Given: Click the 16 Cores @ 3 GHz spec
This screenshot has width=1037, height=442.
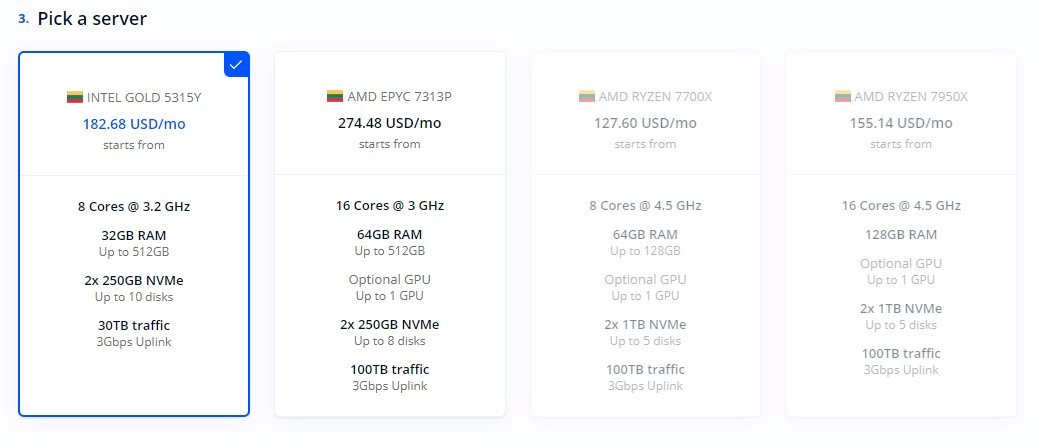Looking at the screenshot, I should 390,206.
